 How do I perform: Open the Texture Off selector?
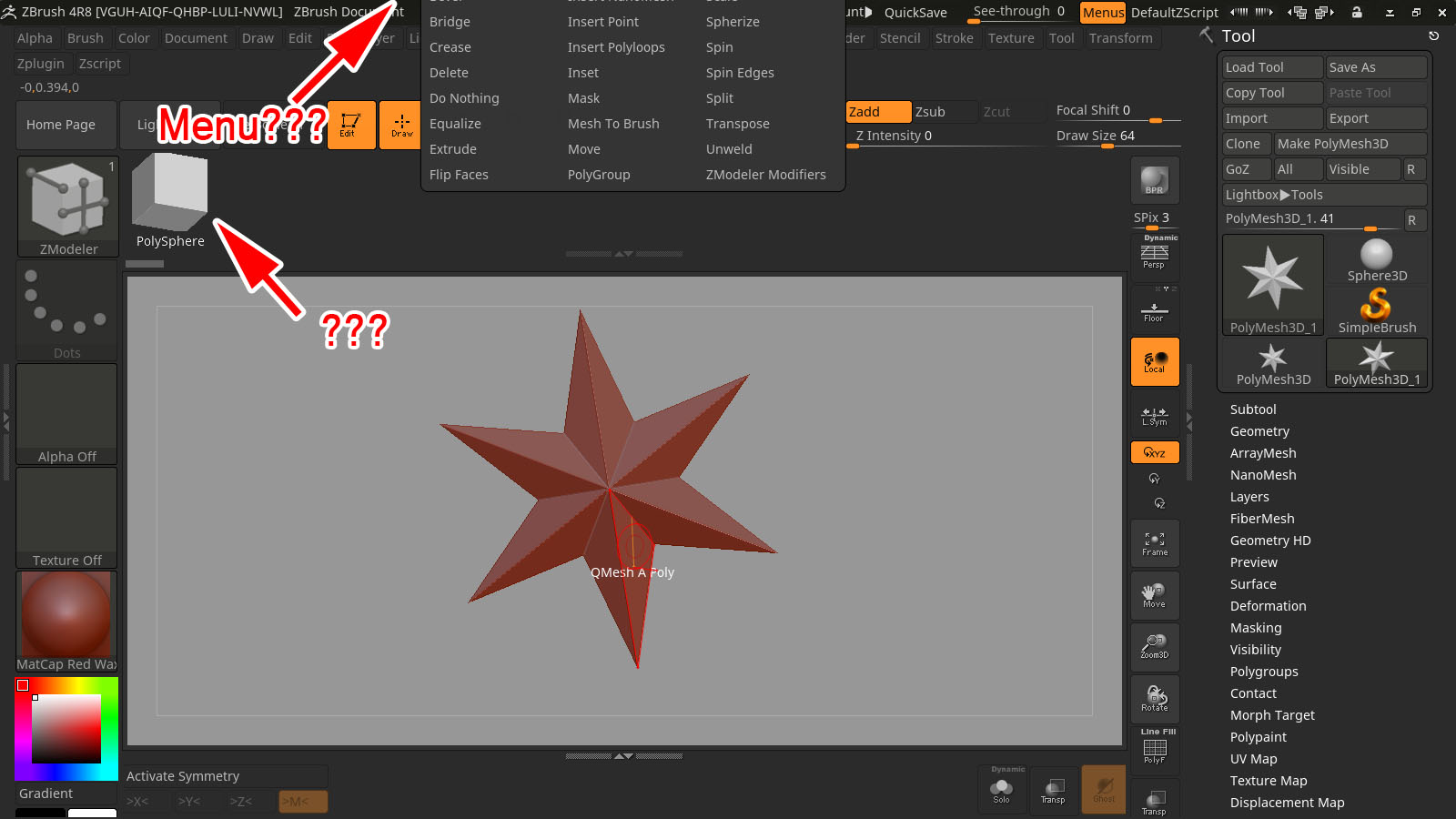[66, 519]
